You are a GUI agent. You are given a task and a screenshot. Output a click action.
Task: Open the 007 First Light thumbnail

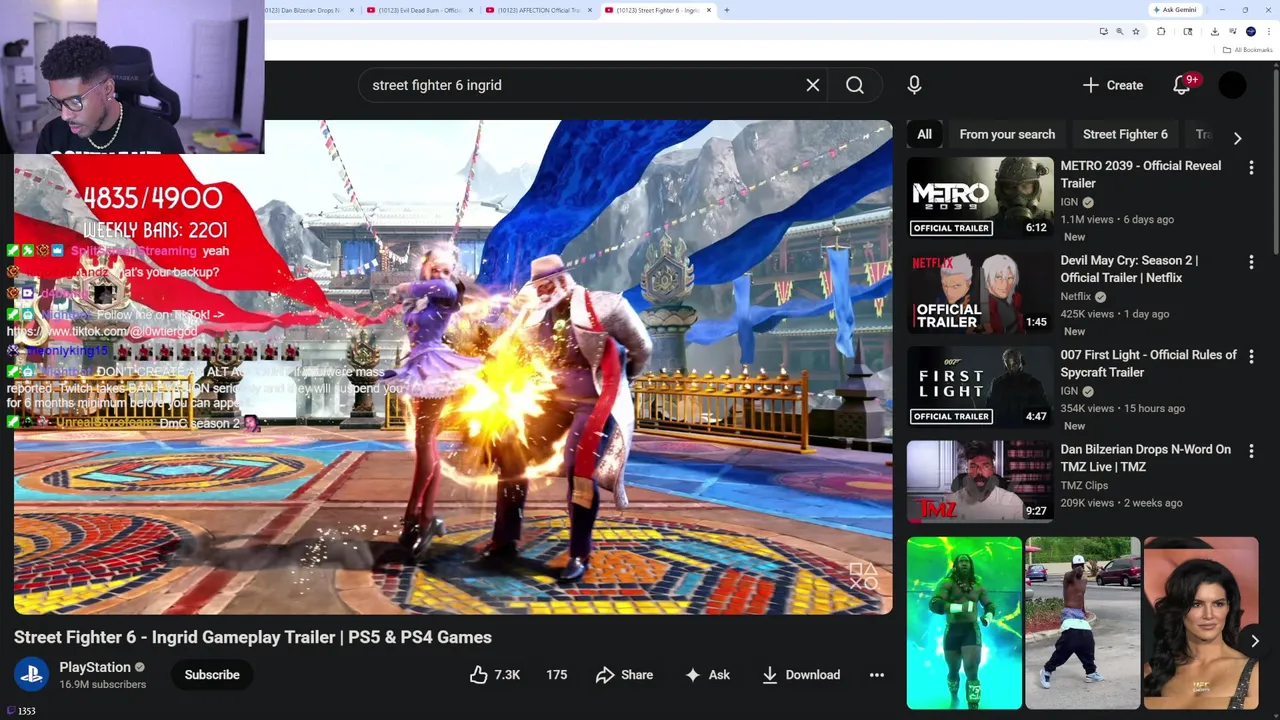click(980, 387)
